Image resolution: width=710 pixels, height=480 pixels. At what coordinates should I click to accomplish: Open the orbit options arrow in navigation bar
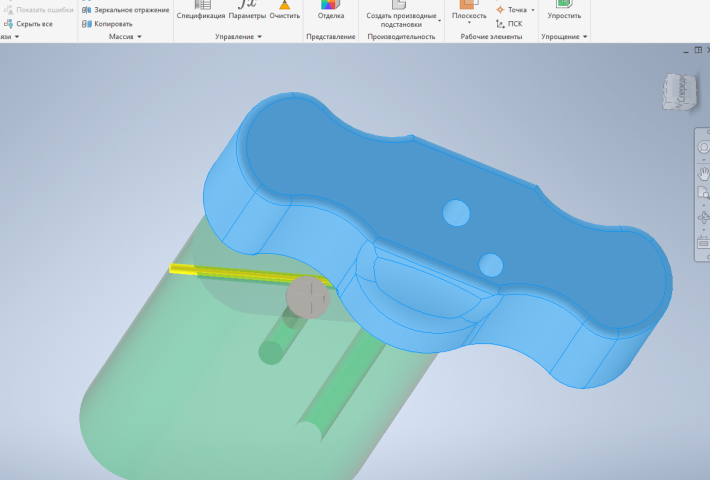click(703, 230)
